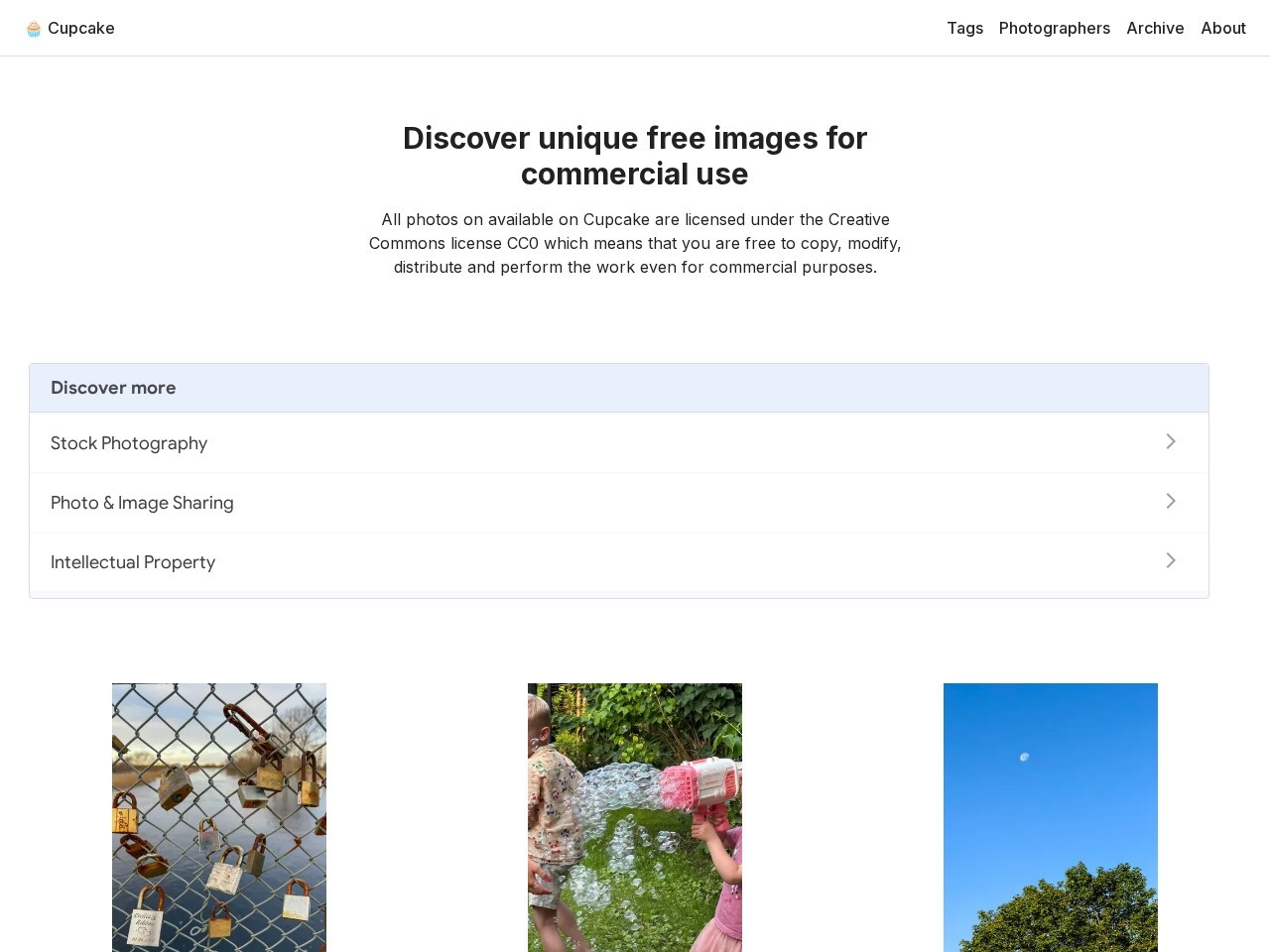The image size is (1270, 952).
Task: Open the Tags page
Action: (x=964, y=28)
